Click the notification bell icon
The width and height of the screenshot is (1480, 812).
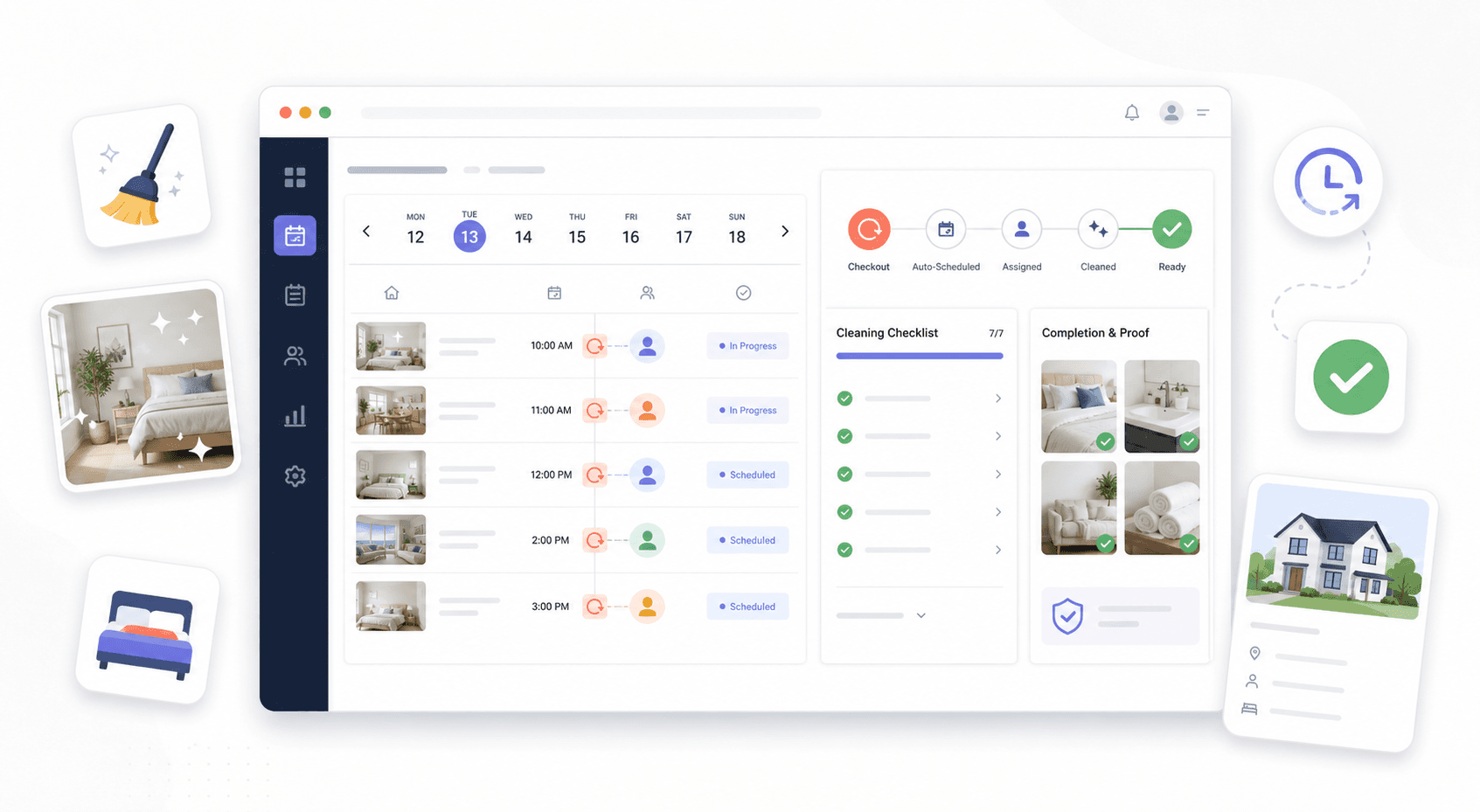click(1131, 113)
